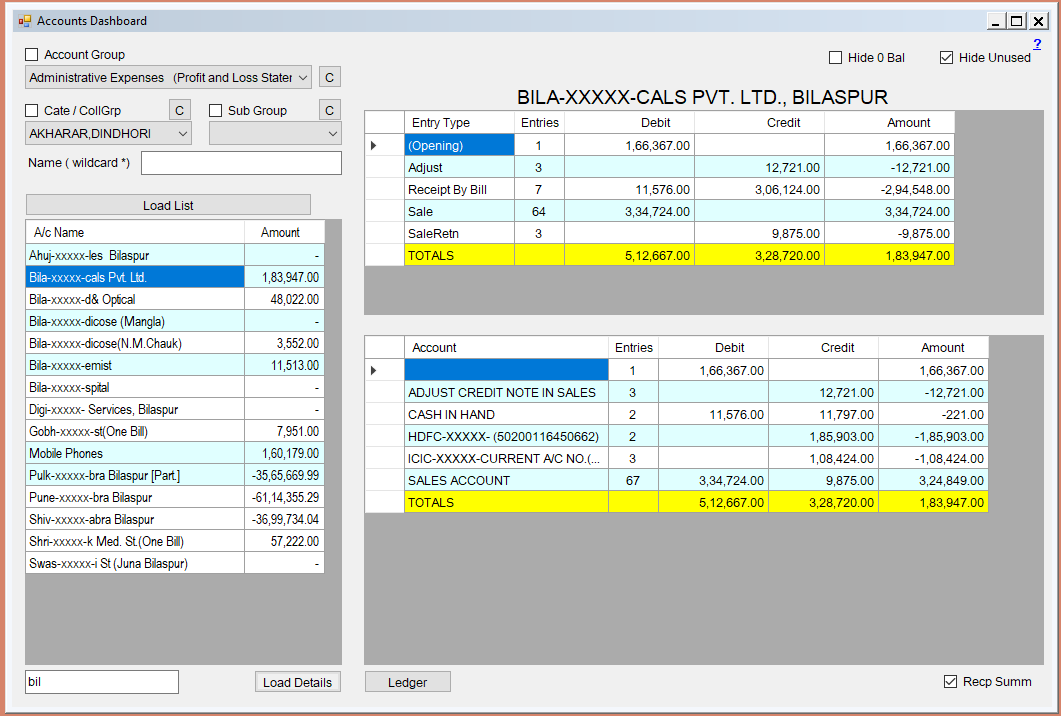Tick the Sub Group checkbox

[x=216, y=110]
